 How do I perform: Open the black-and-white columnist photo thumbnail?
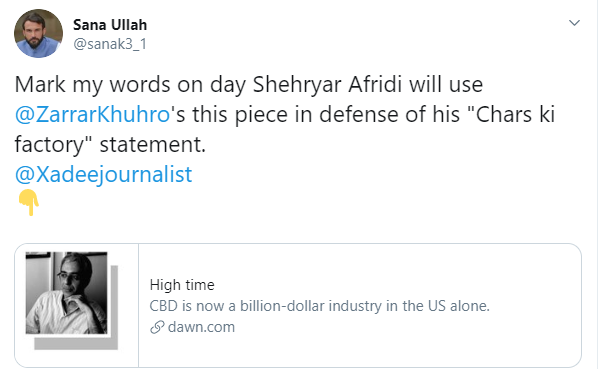pyautogui.click(x=66, y=293)
